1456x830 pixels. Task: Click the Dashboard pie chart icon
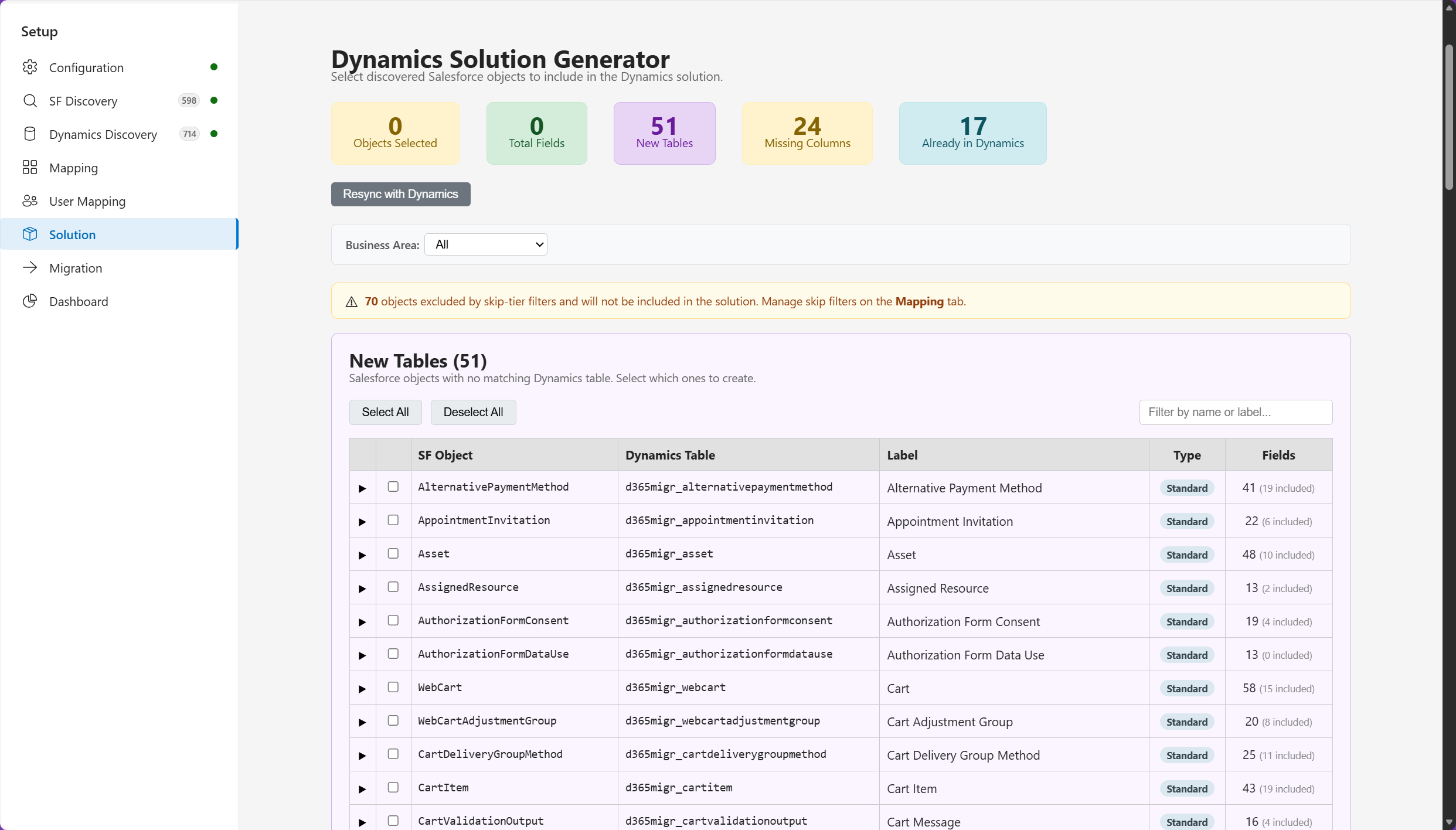pyautogui.click(x=30, y=301)
